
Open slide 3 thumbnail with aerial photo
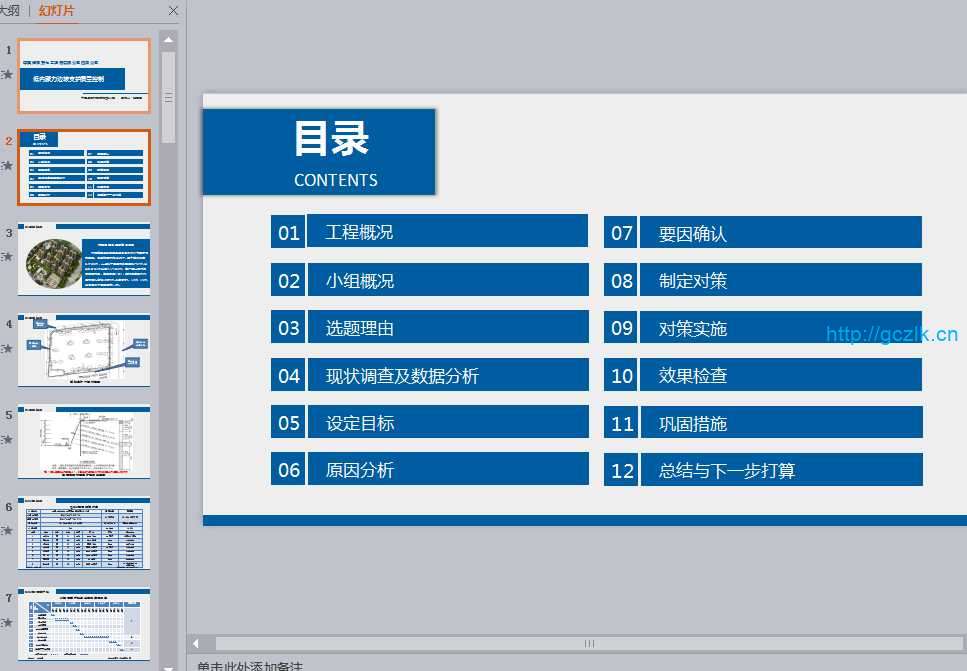click(x=84, y=259)
